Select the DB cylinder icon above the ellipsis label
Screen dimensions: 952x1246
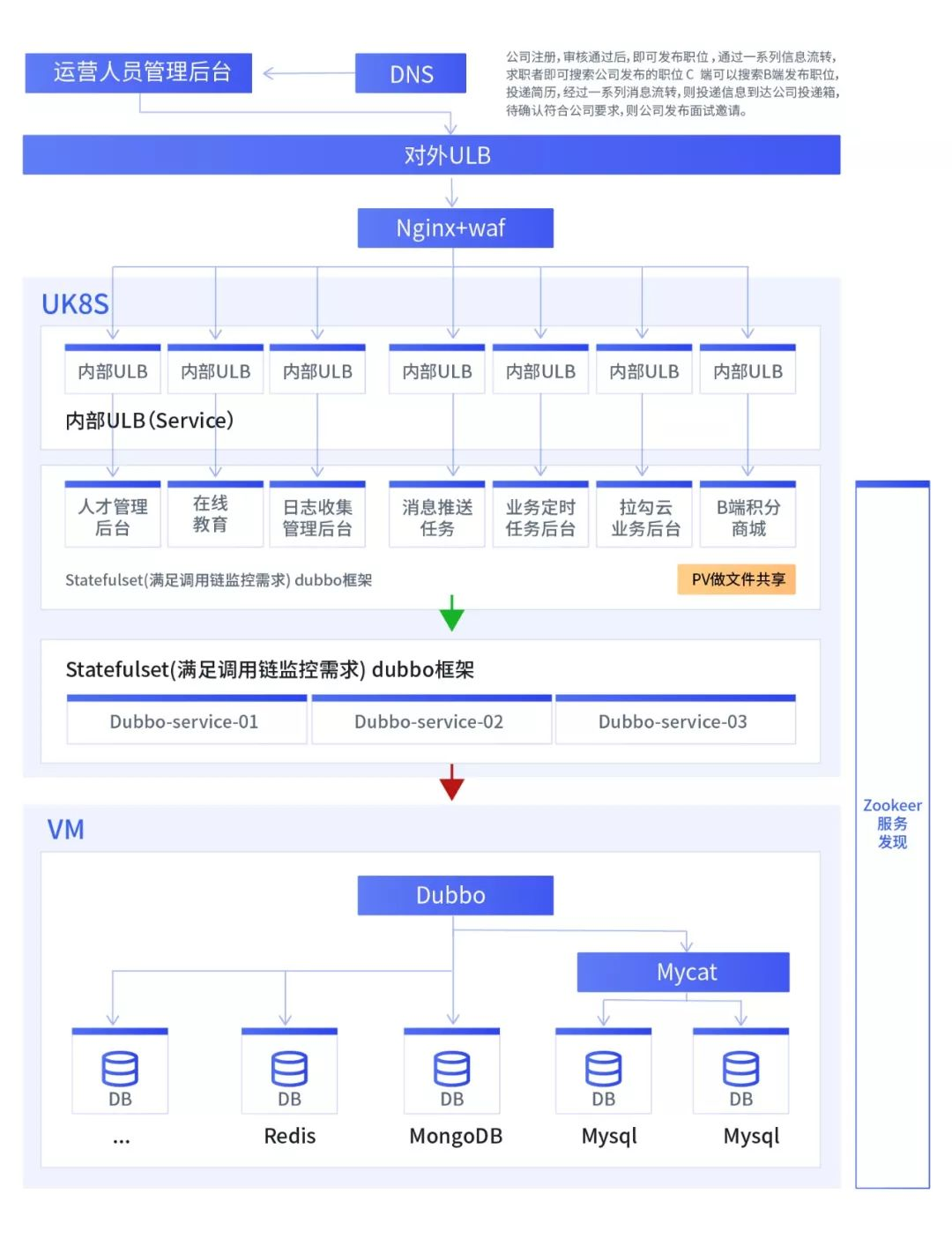click(x=120, y=1070)
